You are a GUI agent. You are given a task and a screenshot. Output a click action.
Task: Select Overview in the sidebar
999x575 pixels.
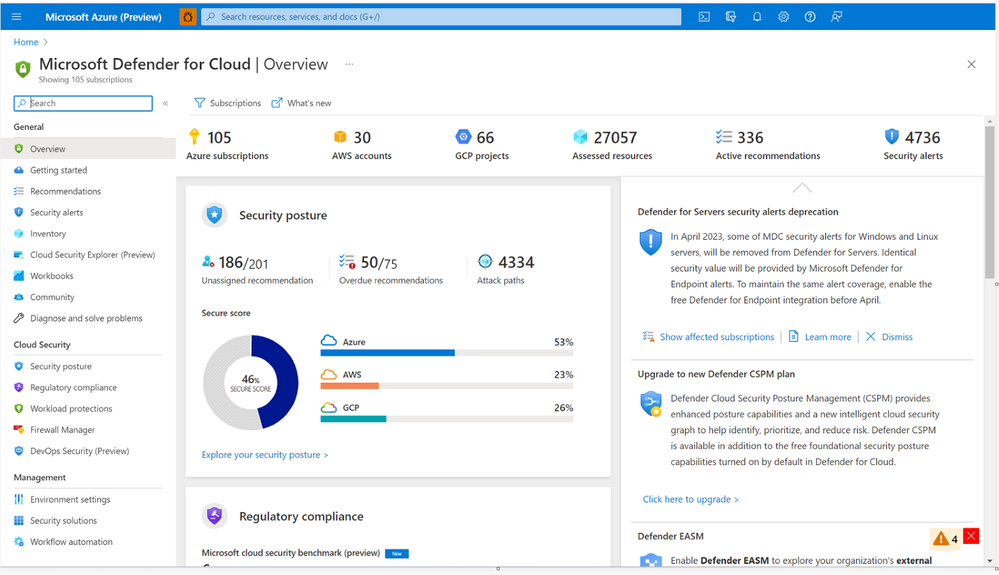pyautogui.click(x=88, y=149)
